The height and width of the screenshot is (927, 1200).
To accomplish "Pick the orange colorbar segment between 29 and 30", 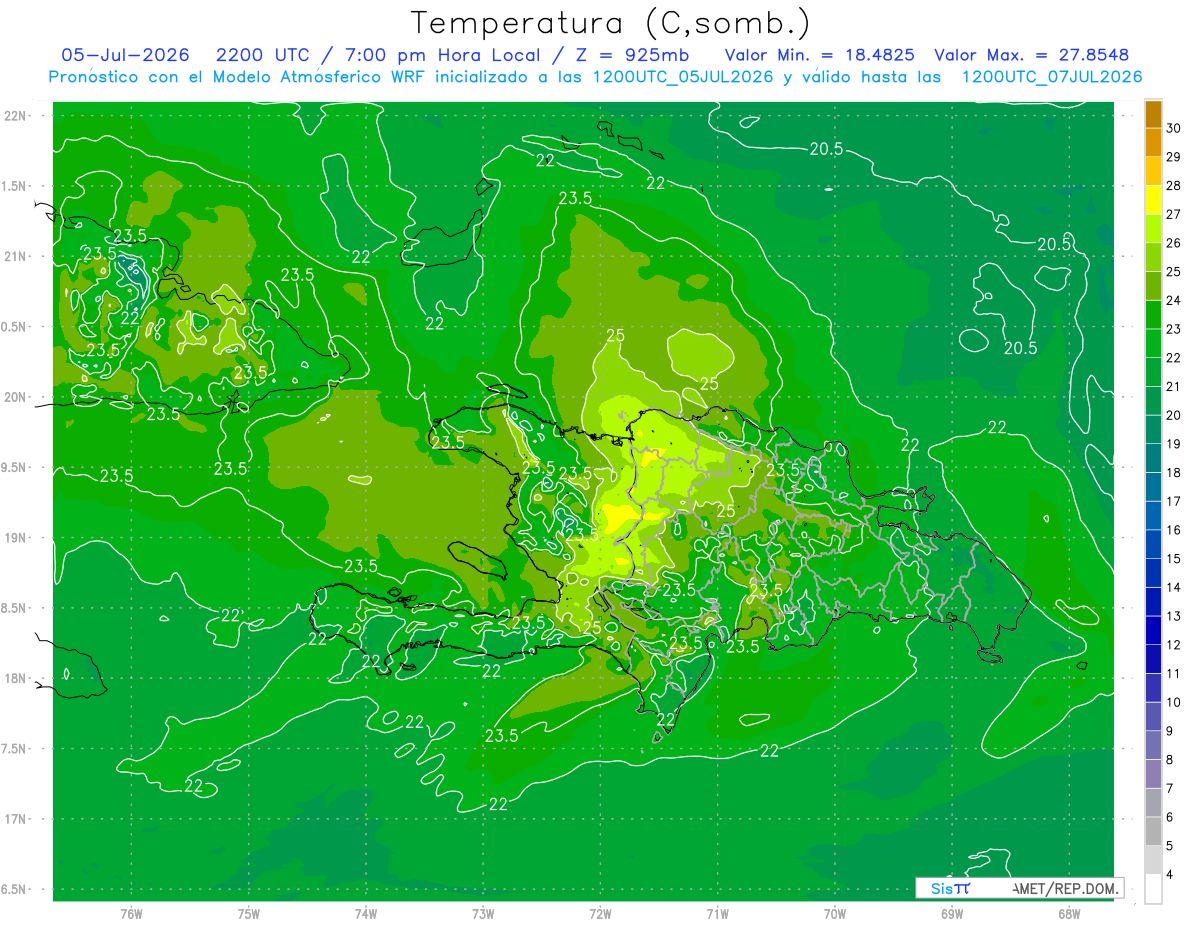I will [x=1153, y=142].
